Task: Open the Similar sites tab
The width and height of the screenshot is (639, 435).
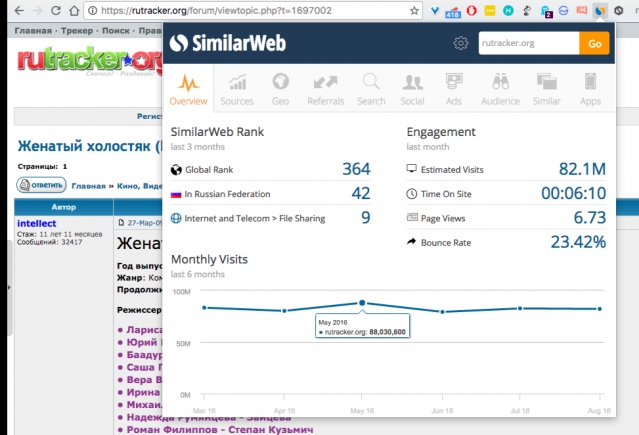Action: [x=546, y=89]
